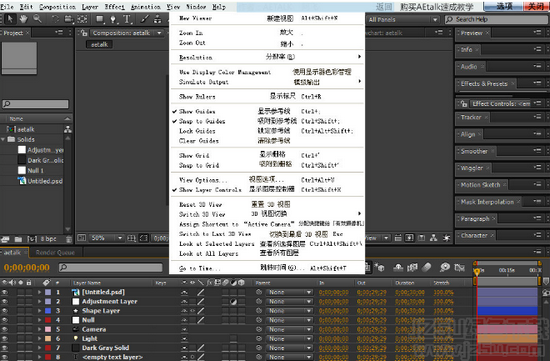Click the lock icon in Effect Controls panel
The image size is (550, 361).
463,104
